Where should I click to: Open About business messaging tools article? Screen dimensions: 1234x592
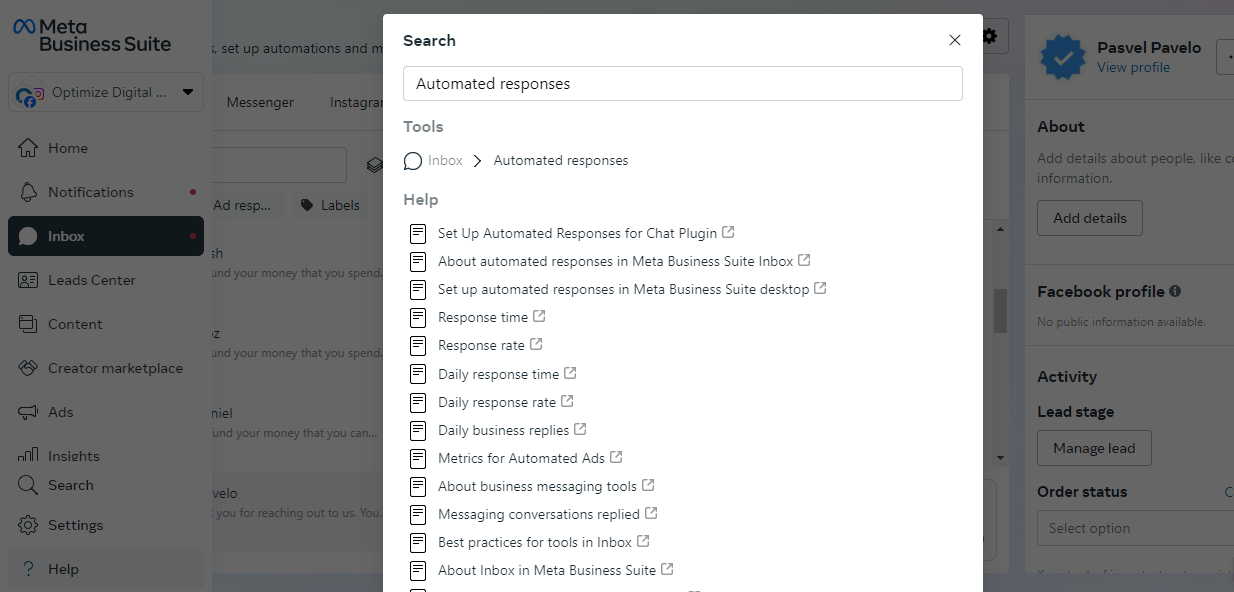coord(537,486)
